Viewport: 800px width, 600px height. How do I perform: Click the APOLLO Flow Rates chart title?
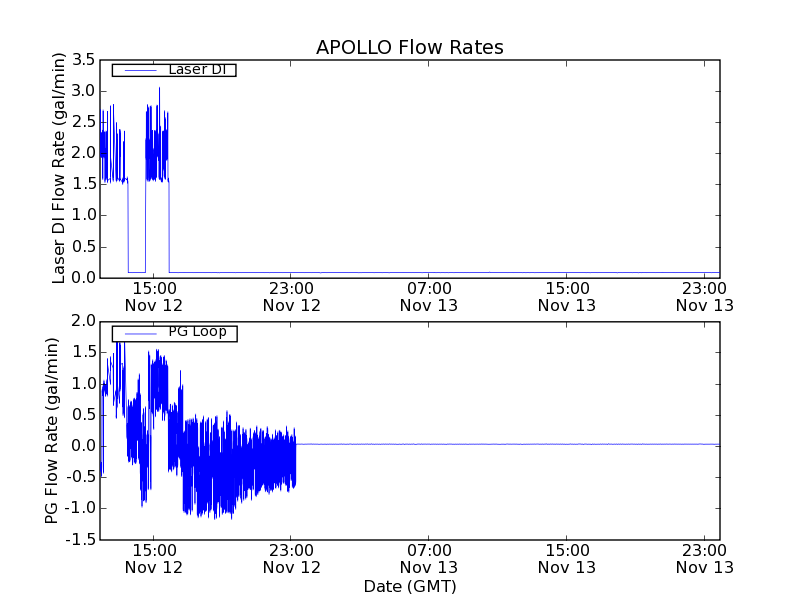pyautogui.click(x=409, y=47)
